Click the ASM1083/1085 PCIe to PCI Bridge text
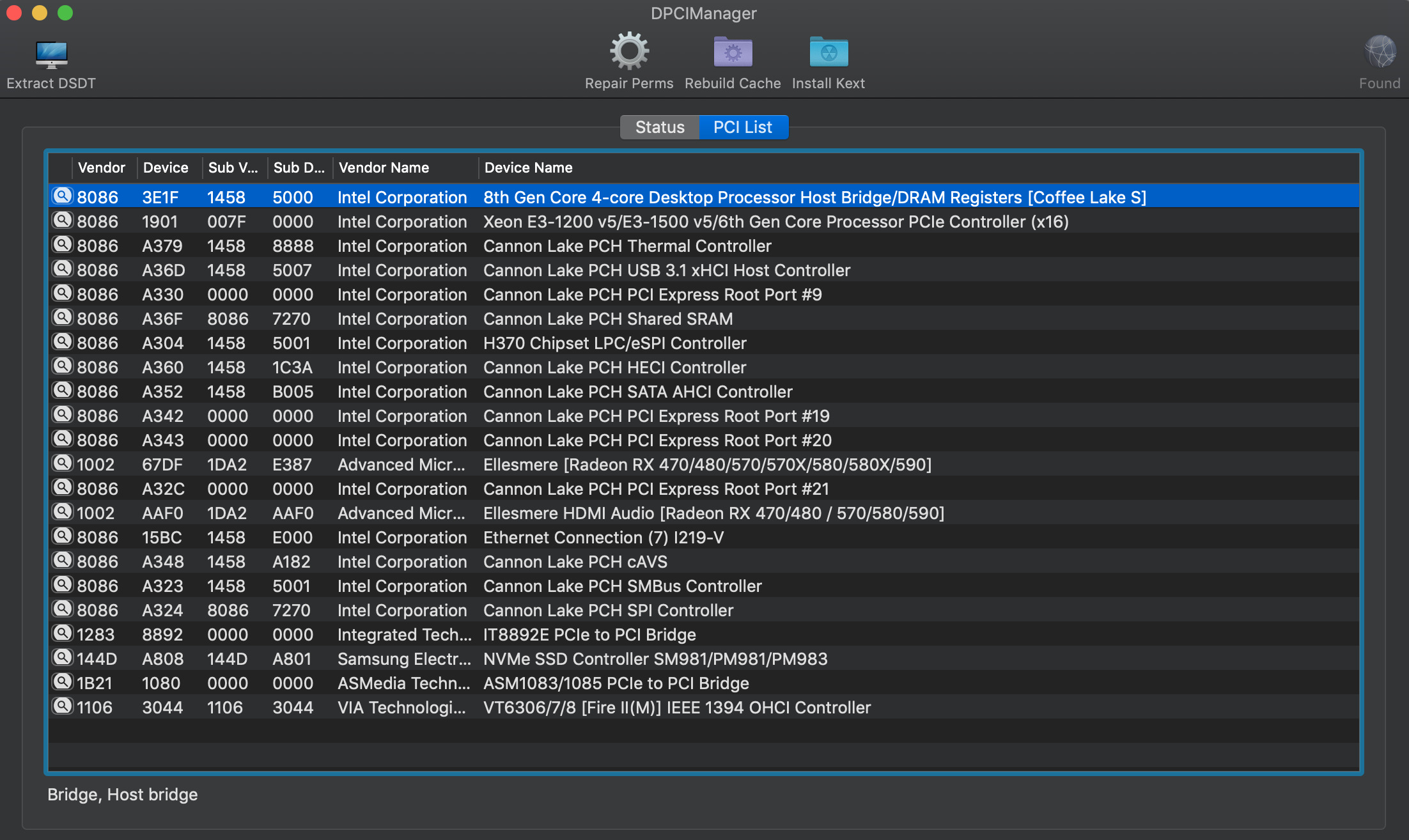Viewport: 1409px width, 840px height. (x=616, y=683)
